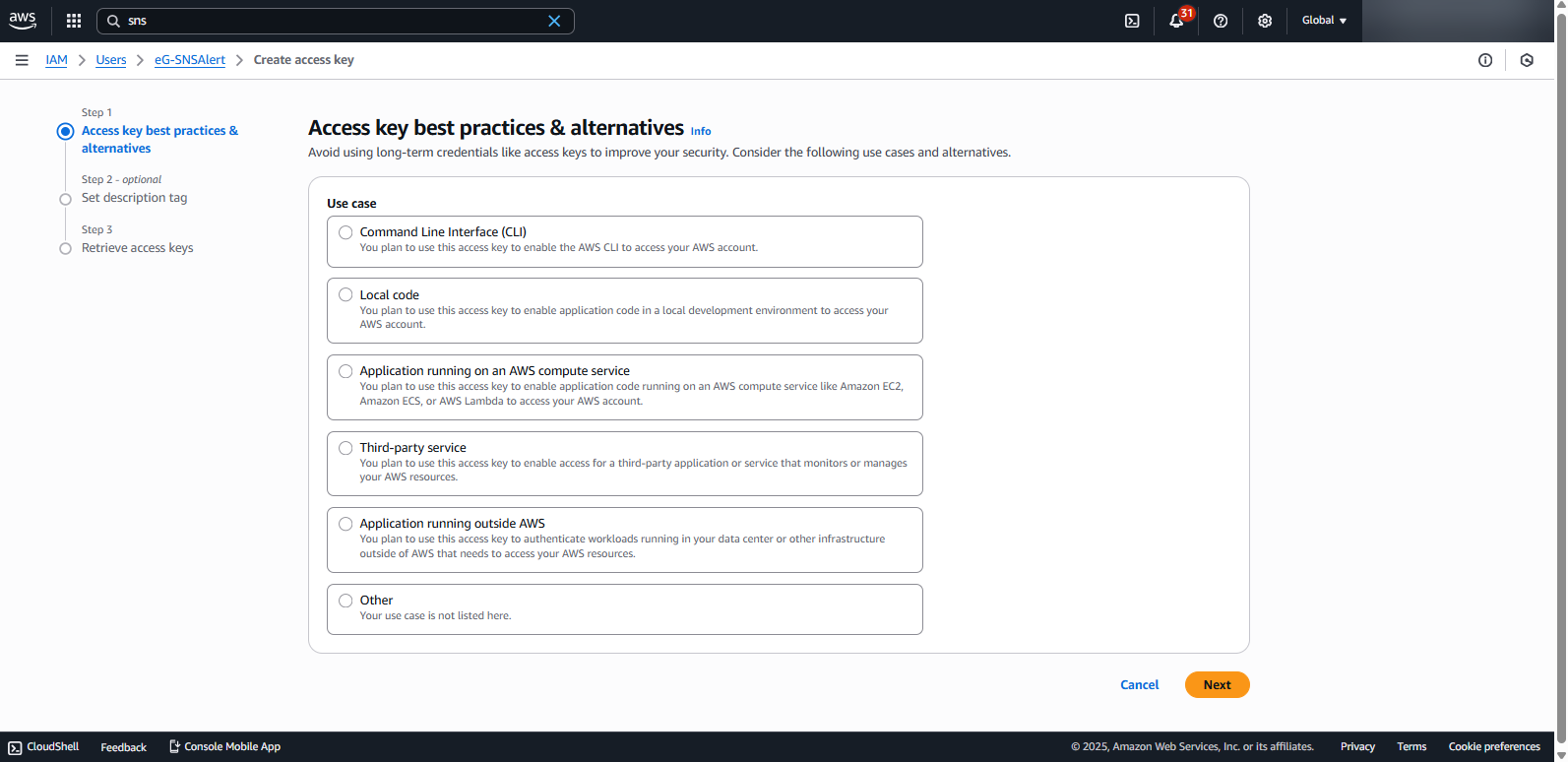Viewport: 1568px width, 762px height.
Task: Open the notifications bell
Action: (x=1176, y=21)
